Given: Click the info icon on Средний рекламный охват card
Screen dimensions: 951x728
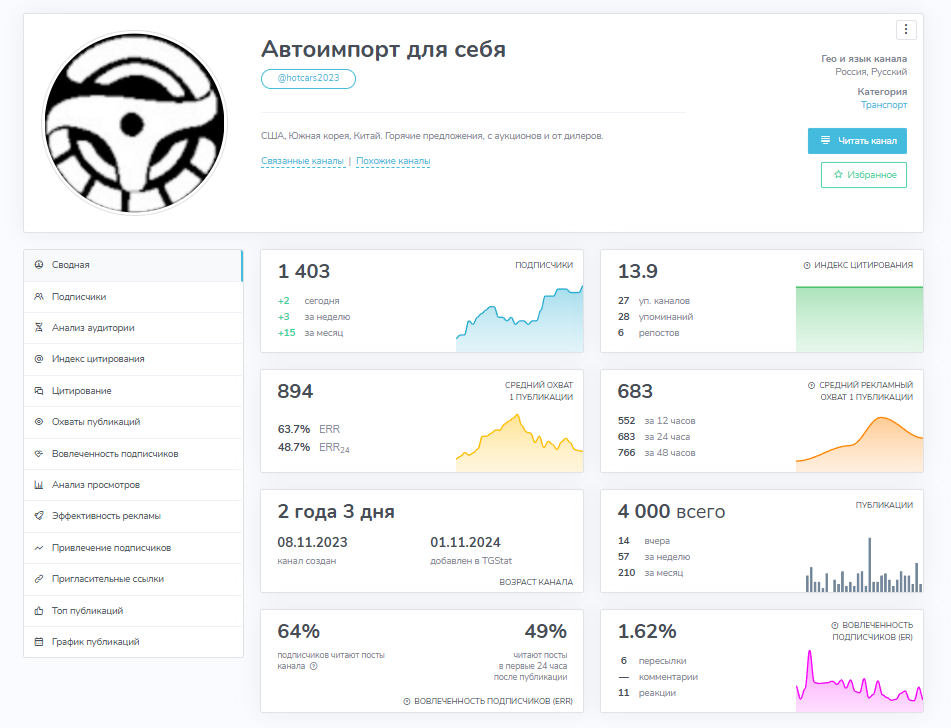Looking at the screenshot, I should tap(811, 387).
